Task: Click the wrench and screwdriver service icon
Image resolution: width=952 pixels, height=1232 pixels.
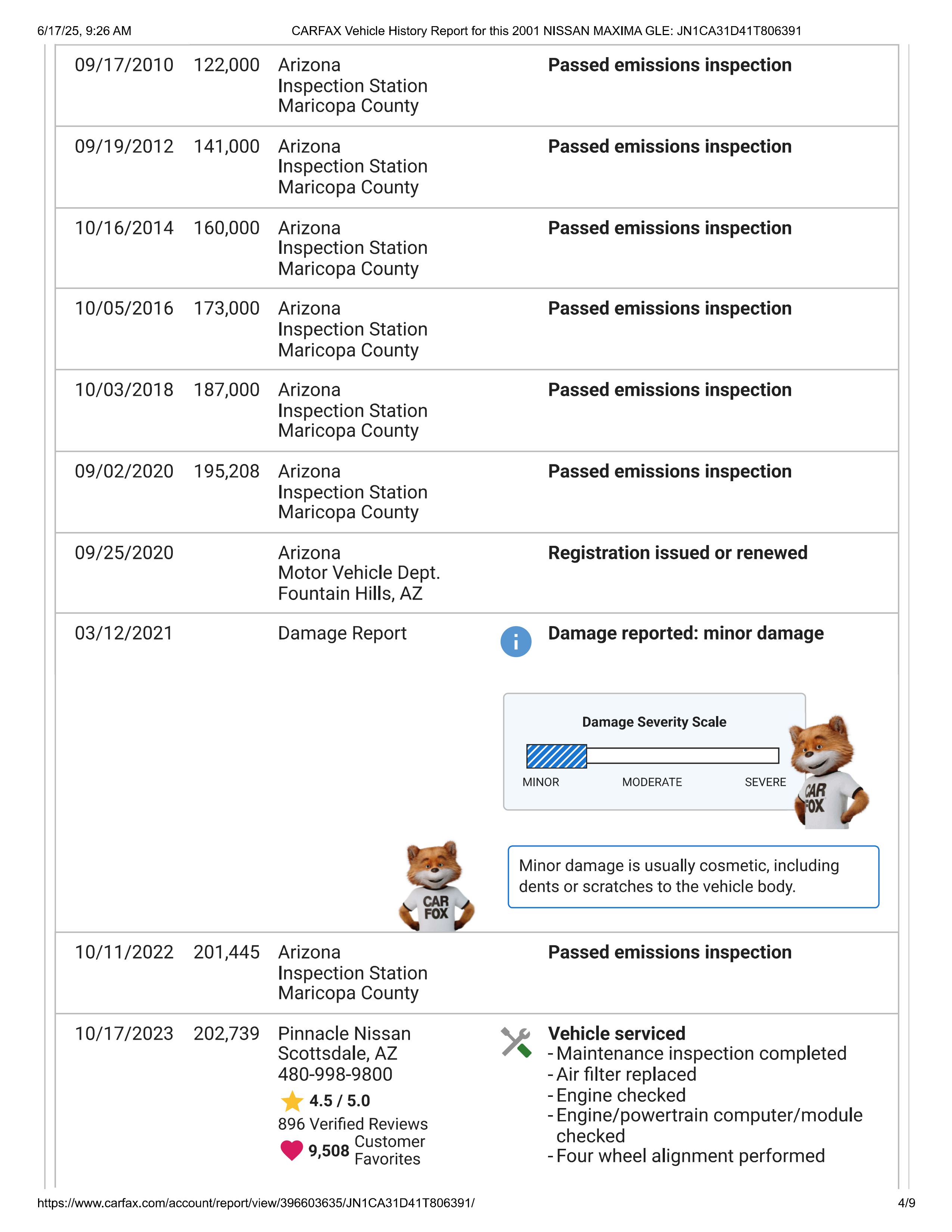Action: (516, 1042)
